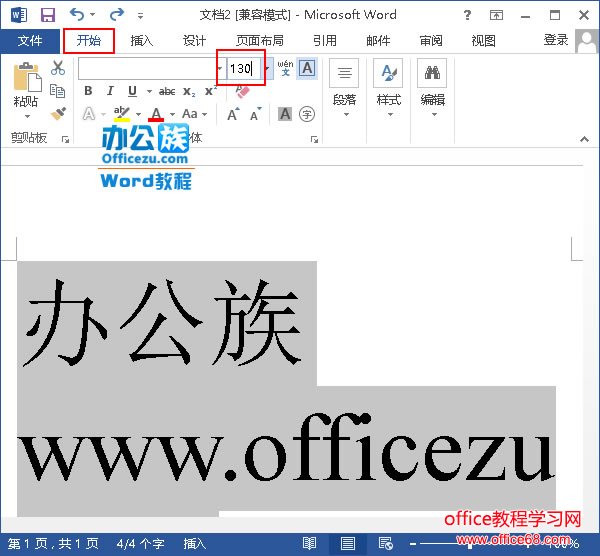Image resolution: width=600 pixels, height=556 pixels.
Task: Click the user account avatar
Action: [x=586, y=41]
